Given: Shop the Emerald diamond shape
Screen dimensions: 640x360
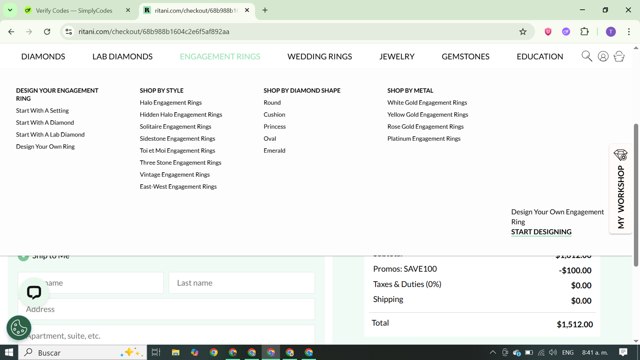Looking at the screenshot, I should coord(274,151).
